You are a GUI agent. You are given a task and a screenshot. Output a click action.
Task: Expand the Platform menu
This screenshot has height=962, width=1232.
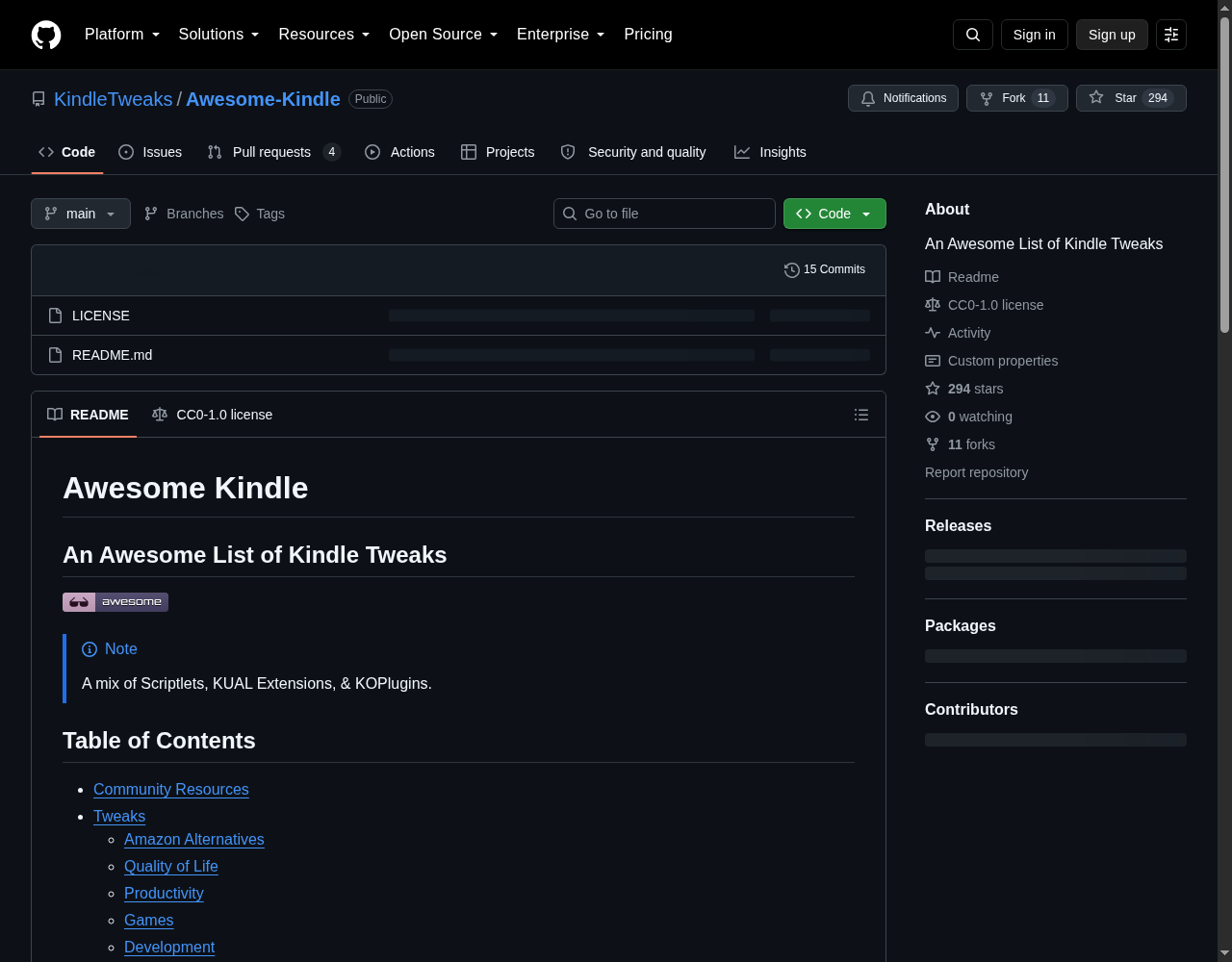(x=122, y=35)
